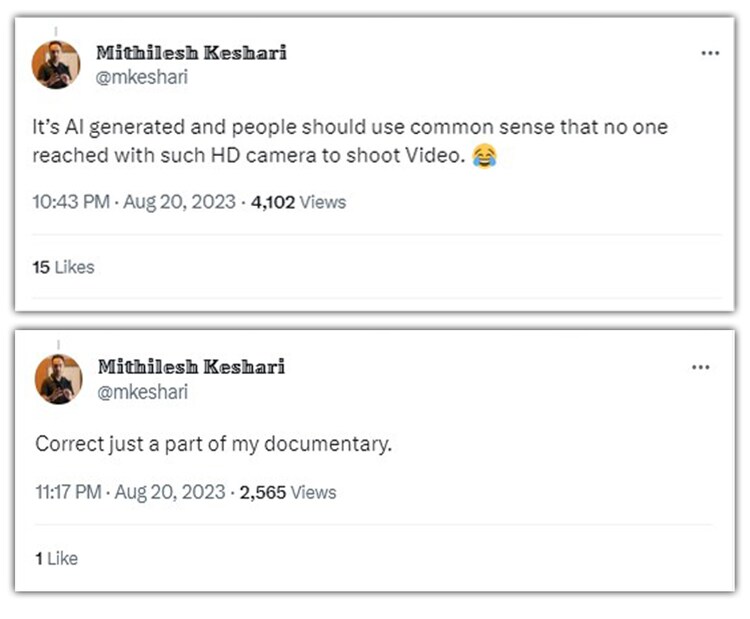This screenshot has width=750, height=619.
Task: Click the 'Correct just a part of my documentary' text
Action: click(x=213, y=443)
